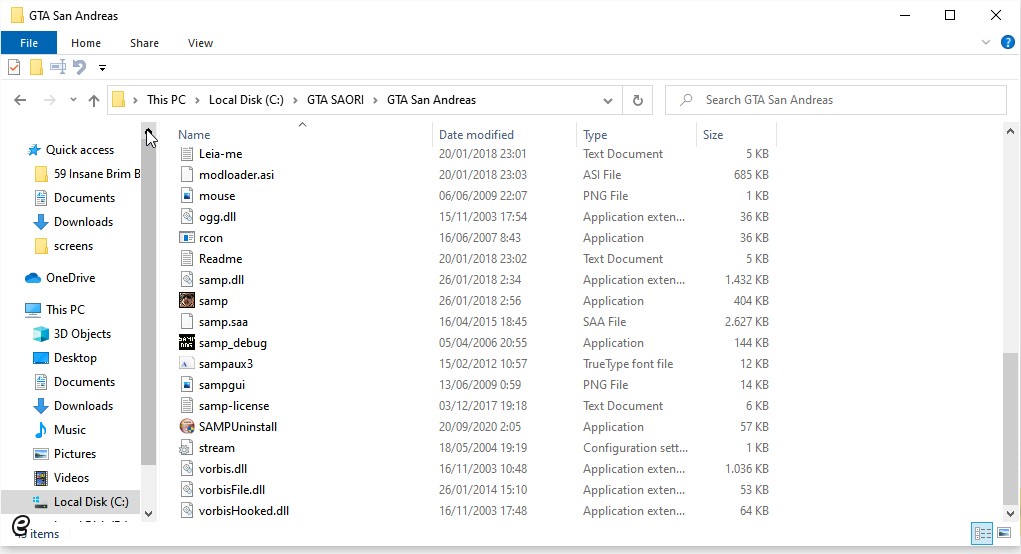
Task: Select the SAMPUninstall application icon
Action: click(x=187, y=426)
